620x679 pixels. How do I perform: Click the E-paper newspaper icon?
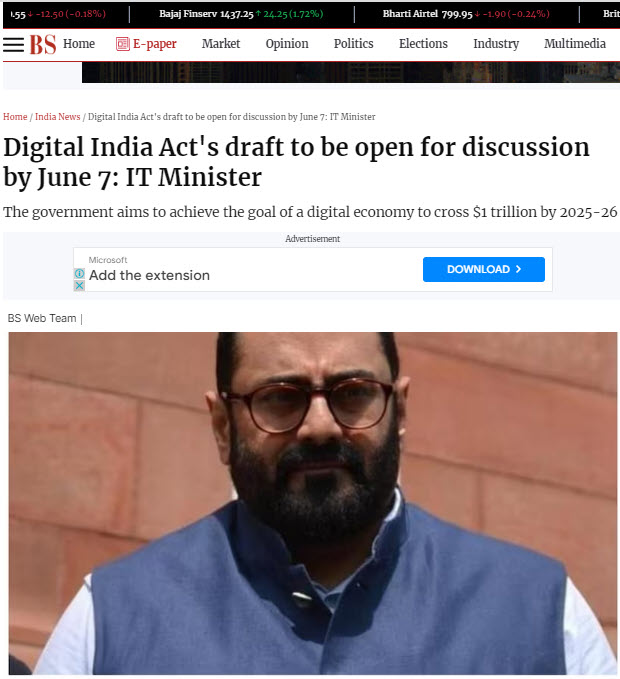[x=123, y=44]
